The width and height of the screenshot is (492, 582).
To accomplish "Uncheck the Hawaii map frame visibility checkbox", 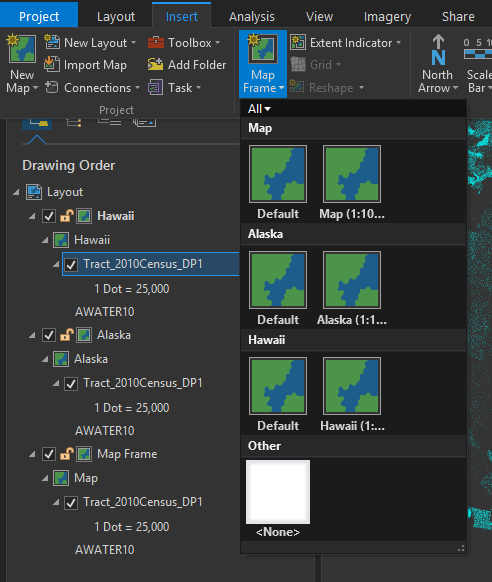I will [49, 216].
